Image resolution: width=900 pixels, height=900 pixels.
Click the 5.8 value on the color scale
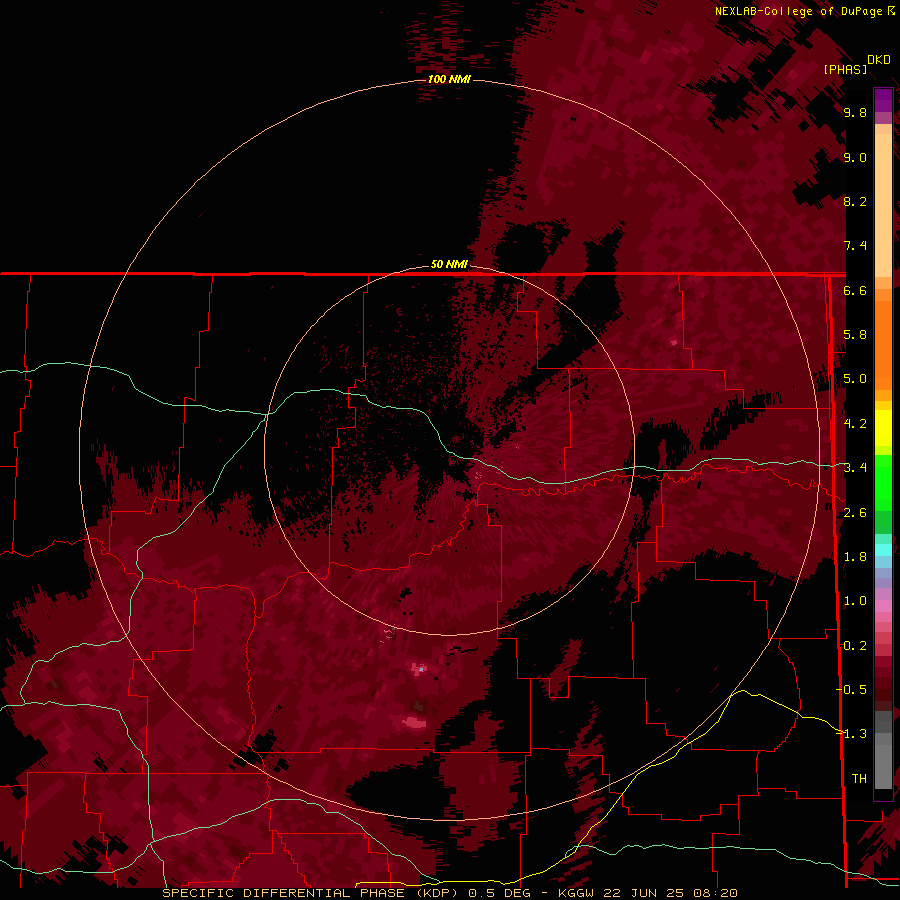pos(855,335)
